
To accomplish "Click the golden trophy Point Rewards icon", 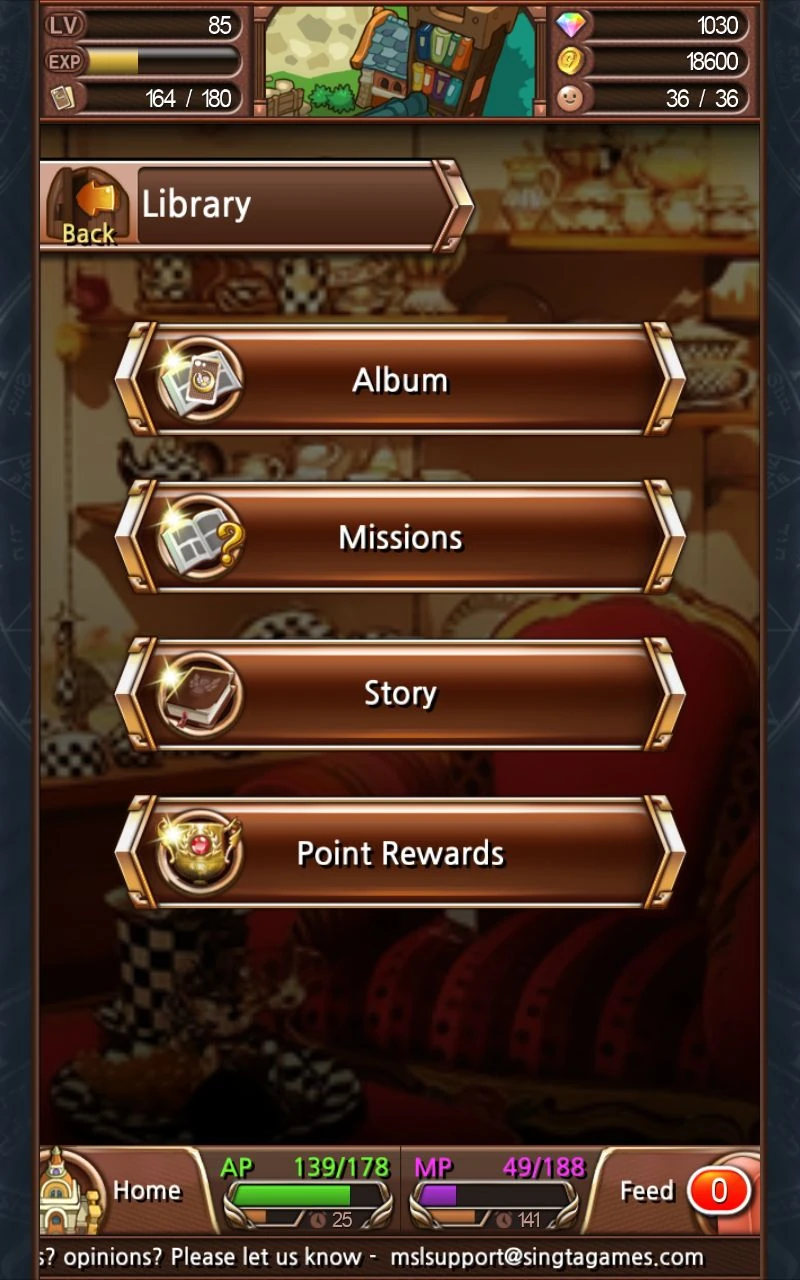I will 199,853.
